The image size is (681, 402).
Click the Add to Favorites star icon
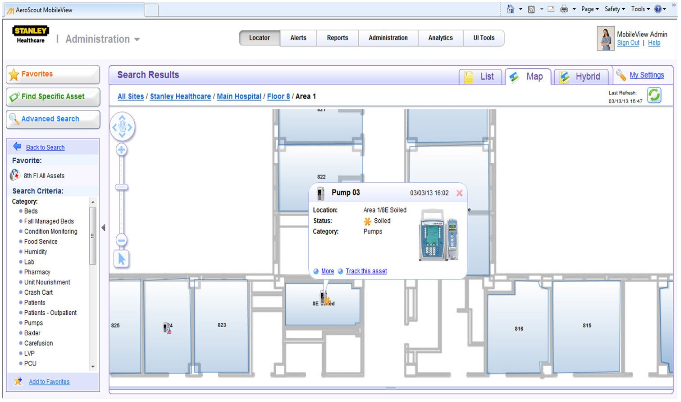pos(18,381)
